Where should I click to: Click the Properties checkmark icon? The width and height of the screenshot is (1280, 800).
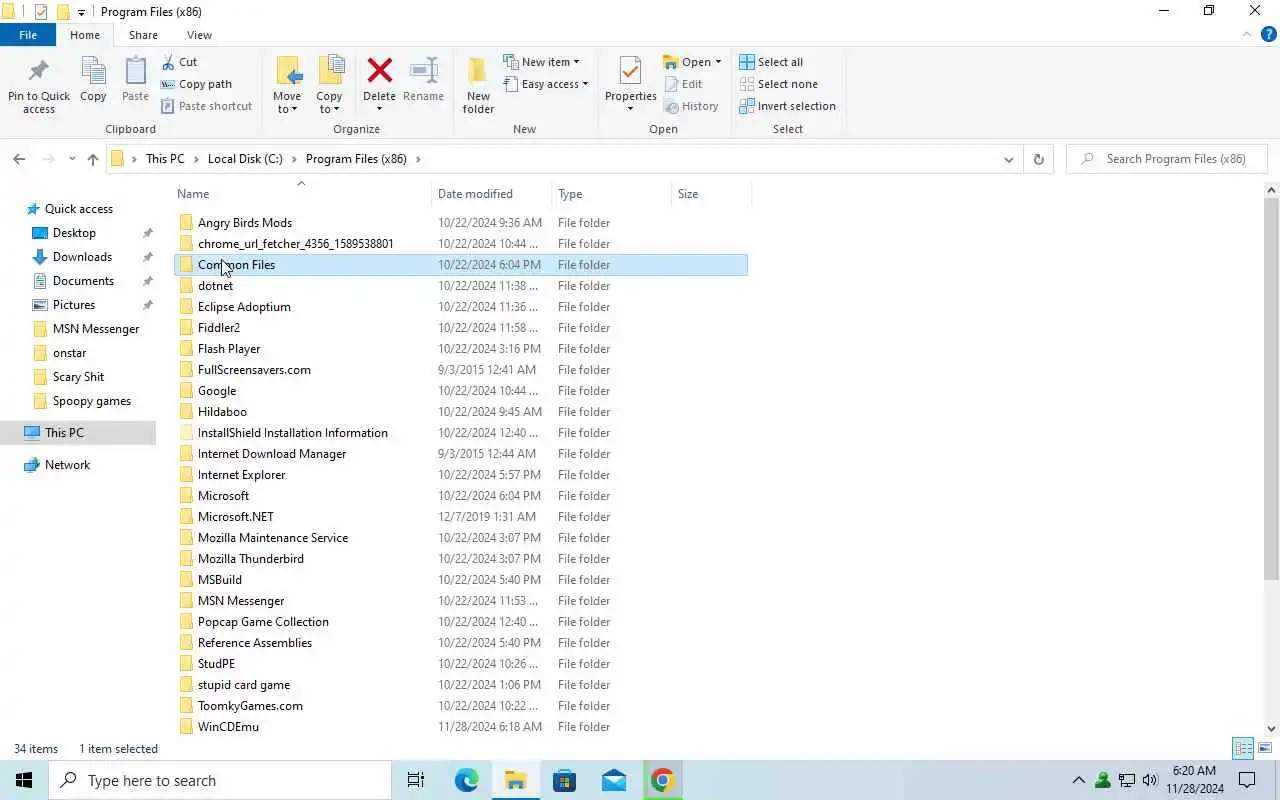click(x=630, y=72)
